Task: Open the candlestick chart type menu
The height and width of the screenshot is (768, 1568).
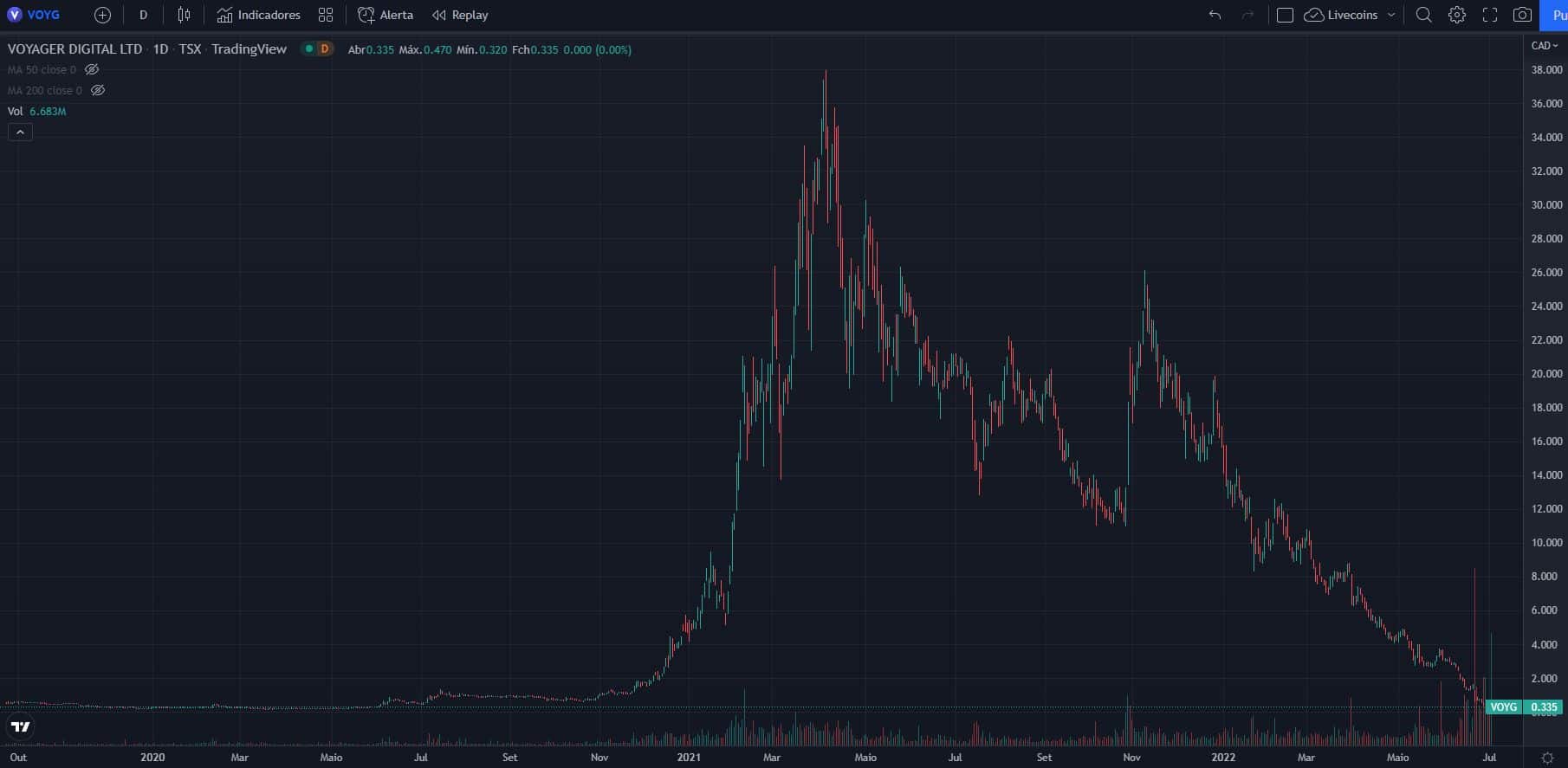Action: (x=184, y=15)
